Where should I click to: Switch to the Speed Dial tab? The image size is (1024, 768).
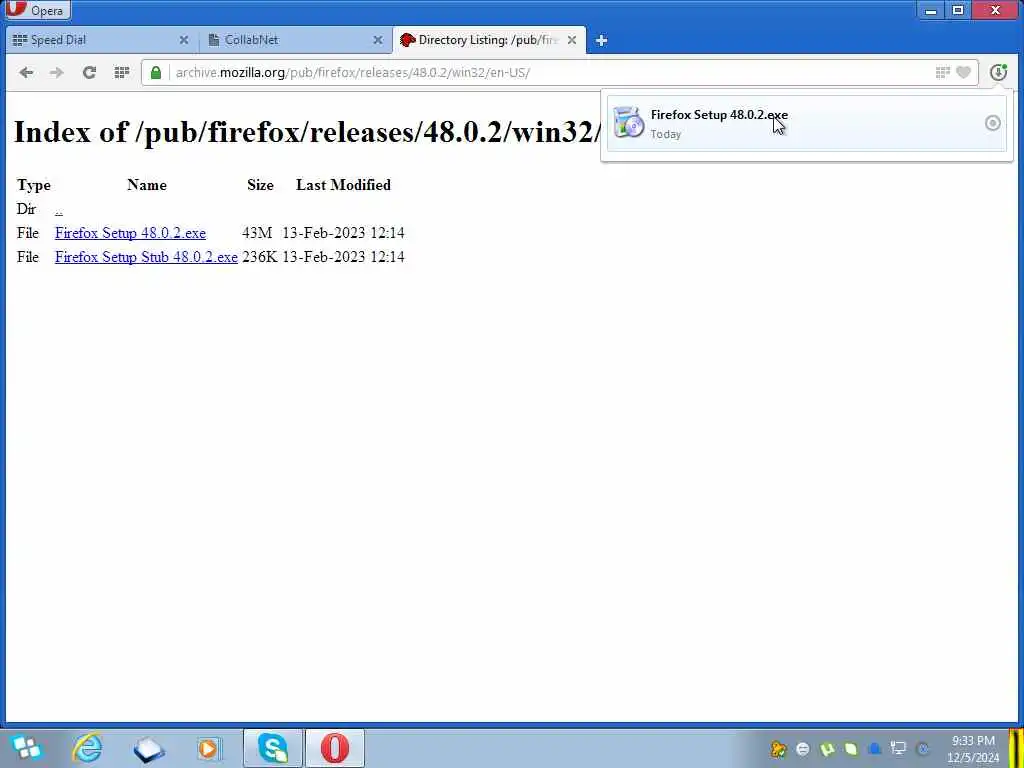(x=101, y=40)
